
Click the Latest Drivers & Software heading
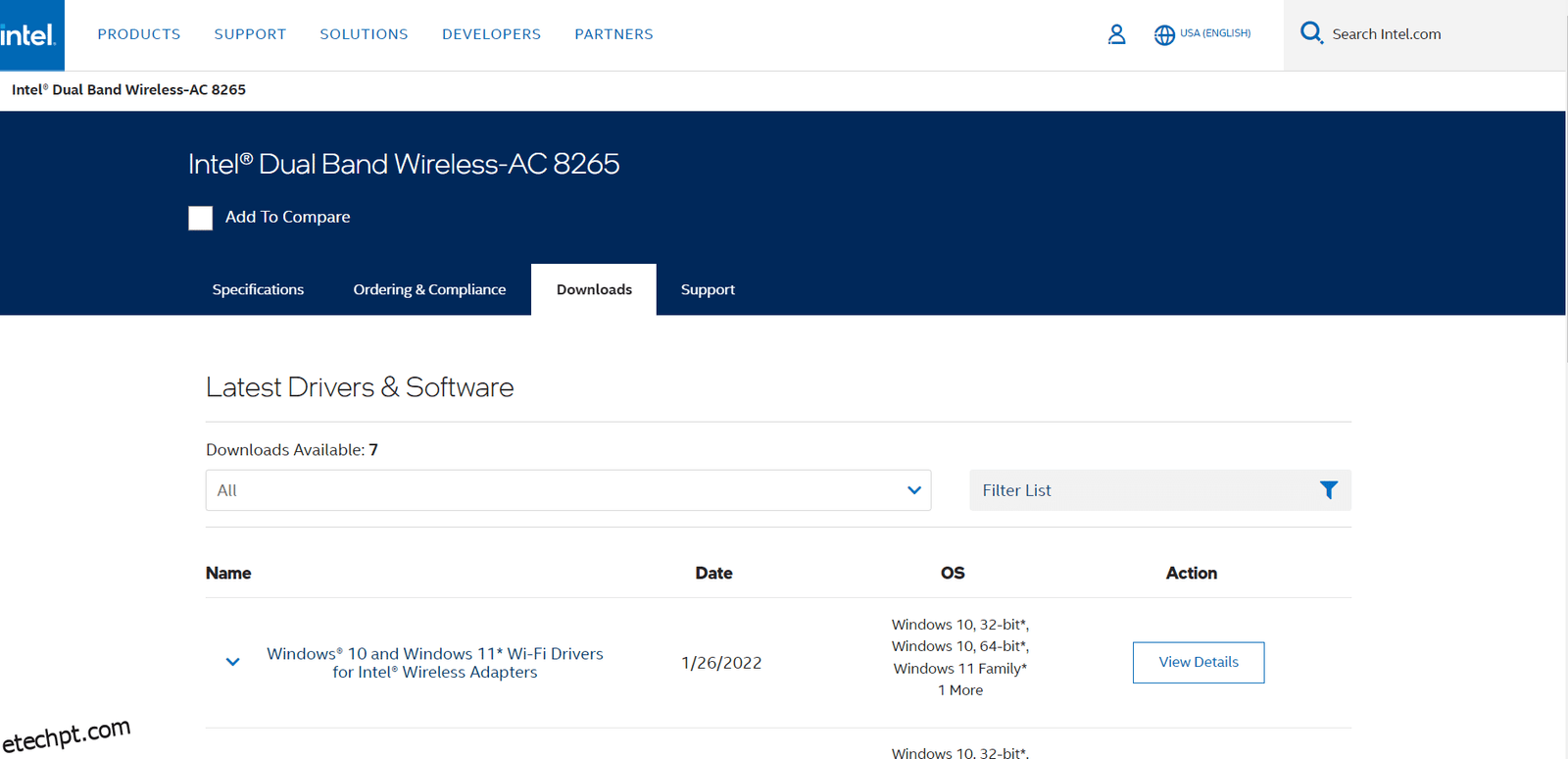click(x=360, y=387)
